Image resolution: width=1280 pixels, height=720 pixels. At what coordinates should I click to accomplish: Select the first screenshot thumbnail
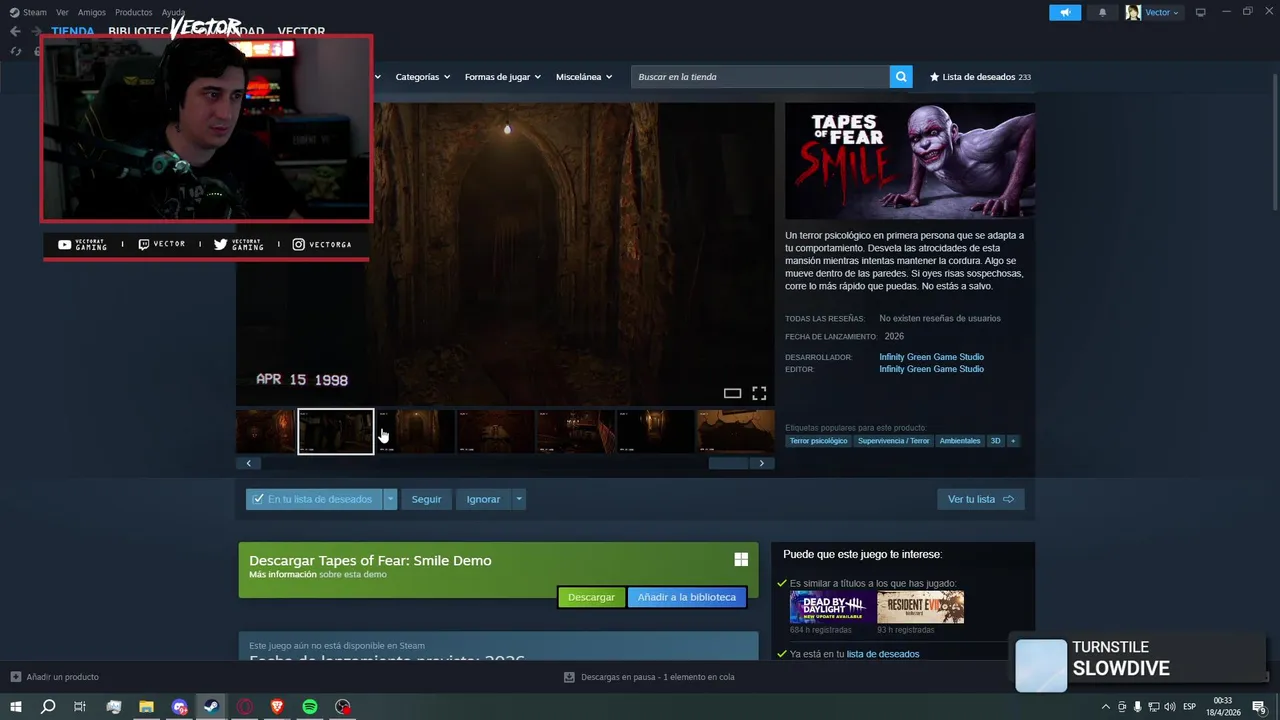pyautogui.click(x=265, y=432)
